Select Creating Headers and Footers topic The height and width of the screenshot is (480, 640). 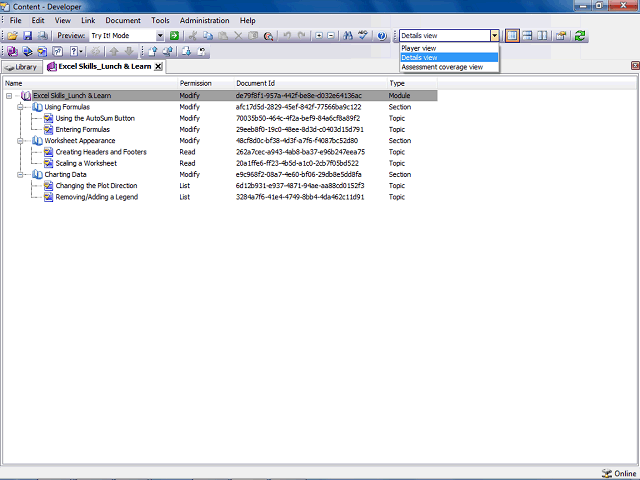(101, 152)
